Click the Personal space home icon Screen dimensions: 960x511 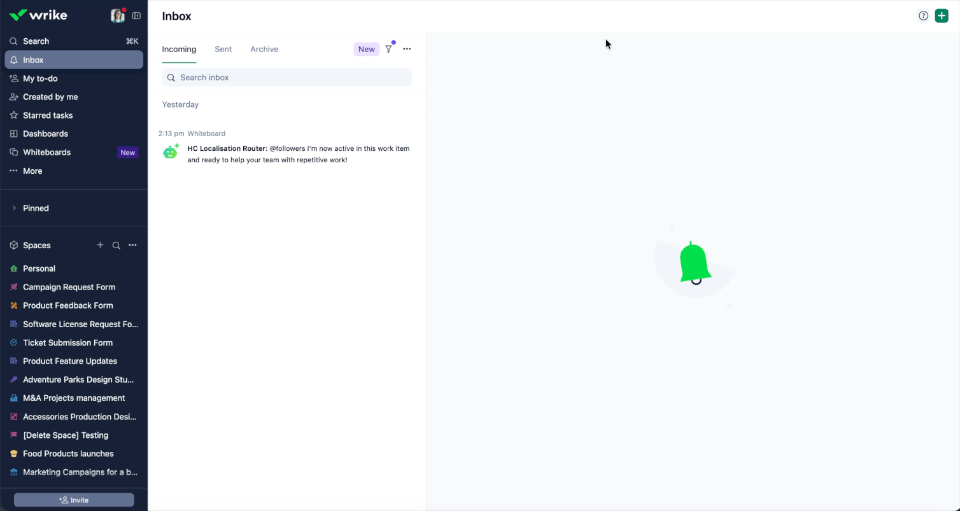pos(14,269)
